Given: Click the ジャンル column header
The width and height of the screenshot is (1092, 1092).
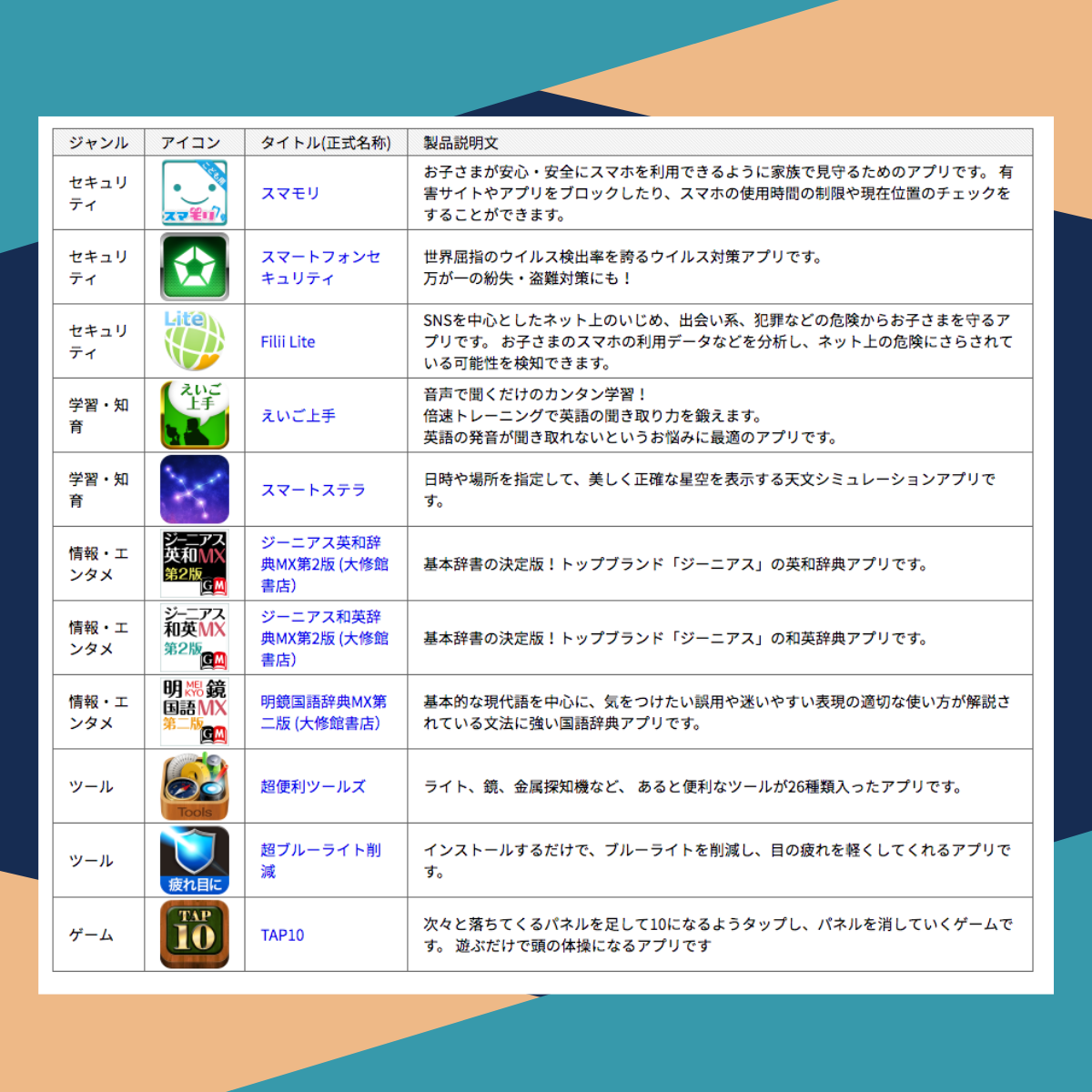Looking at the screenshot, I should (x=98, y=142).
